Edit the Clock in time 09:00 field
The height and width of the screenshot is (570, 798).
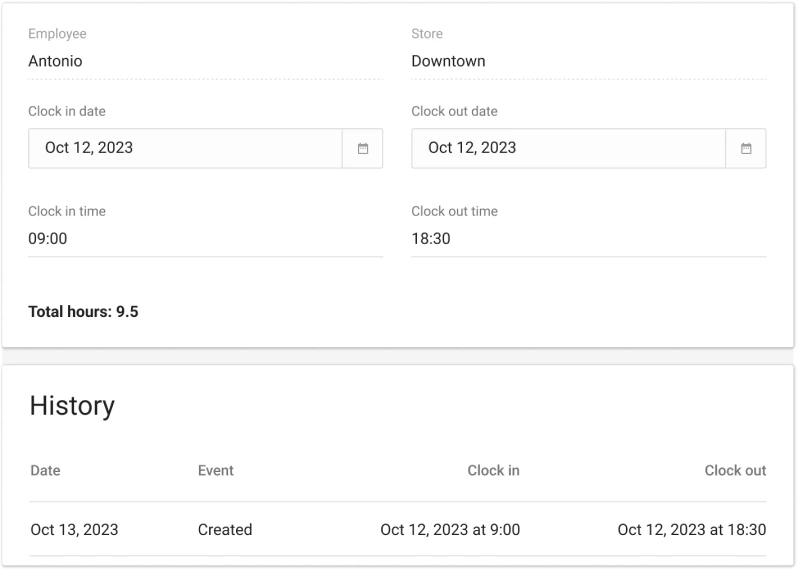click(x=205, y=239)
